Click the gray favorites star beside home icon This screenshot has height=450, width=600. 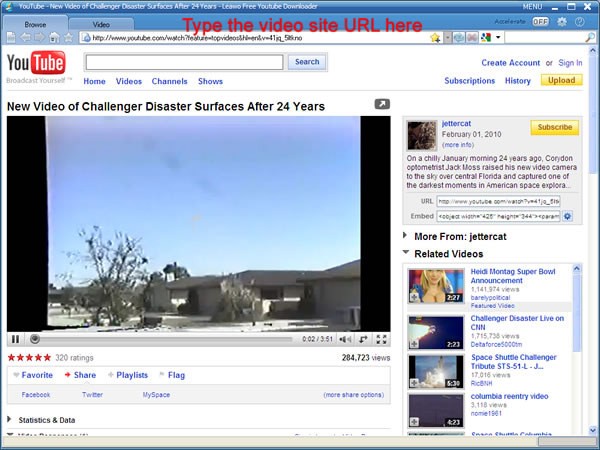(x=68, y=38)
